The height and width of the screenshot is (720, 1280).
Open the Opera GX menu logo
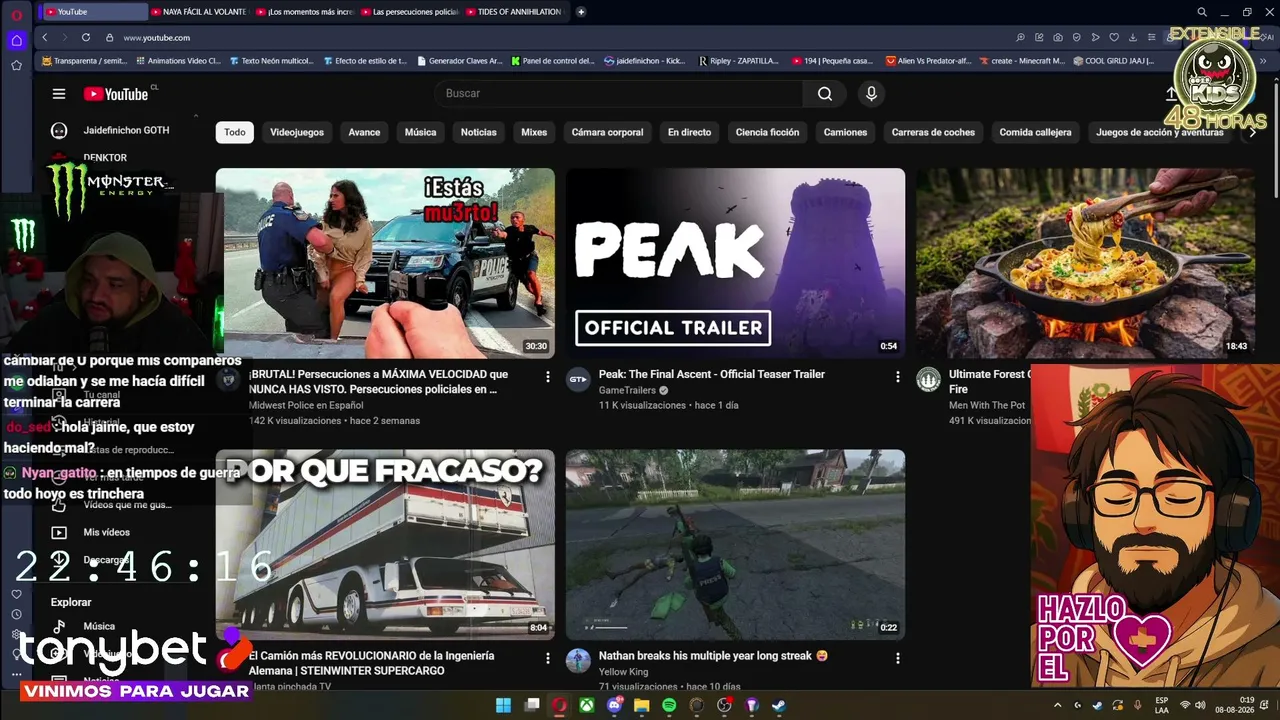(16, 13)
